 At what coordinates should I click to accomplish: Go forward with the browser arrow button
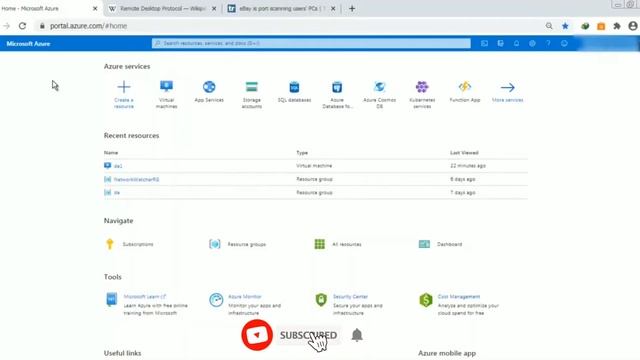point(7,26)
